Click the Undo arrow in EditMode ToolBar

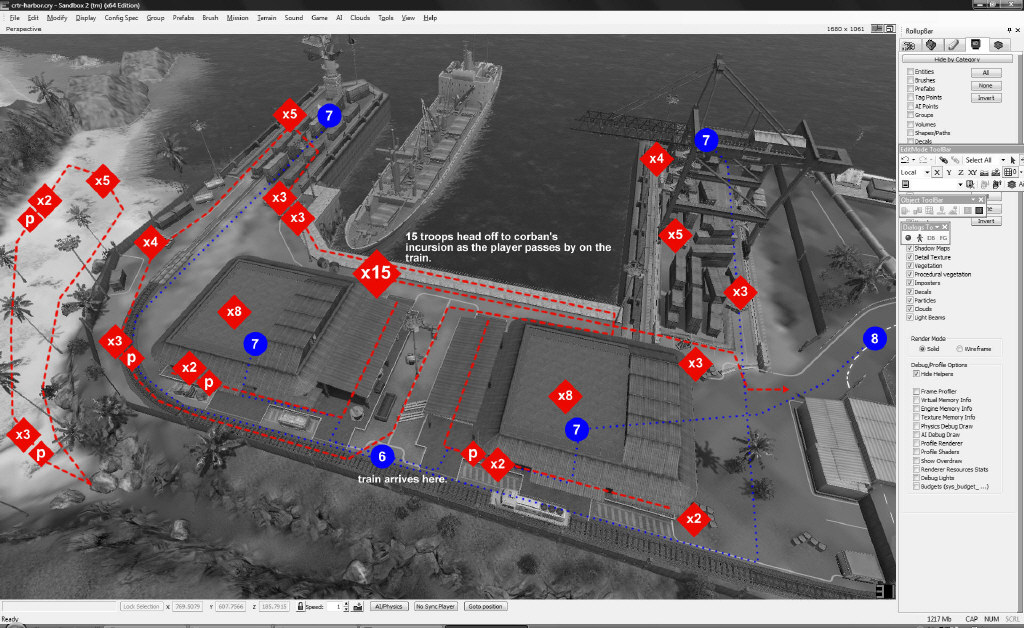point(905,160)
